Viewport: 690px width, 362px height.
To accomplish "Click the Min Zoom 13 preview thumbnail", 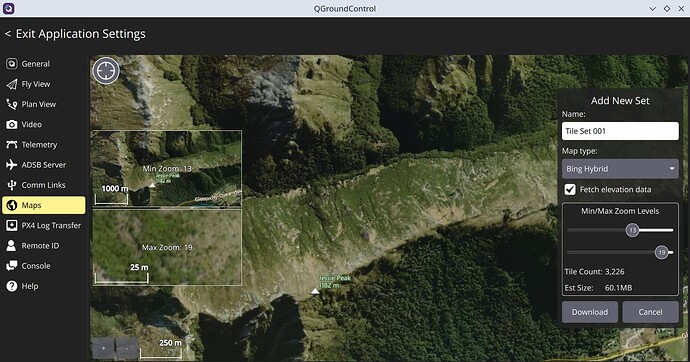I will 167,168.
